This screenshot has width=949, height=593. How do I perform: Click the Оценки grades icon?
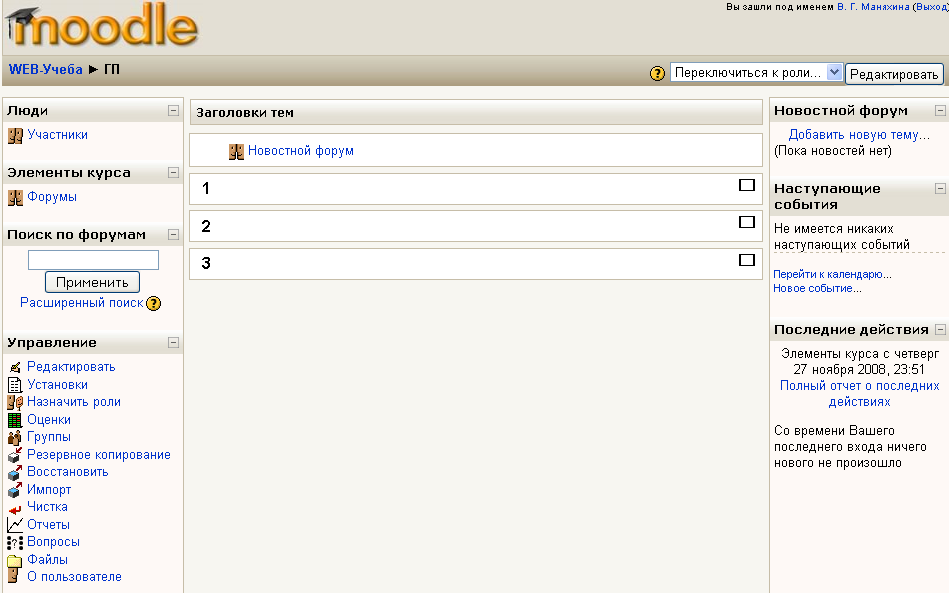pyautogui.click(x=15, y=420)
